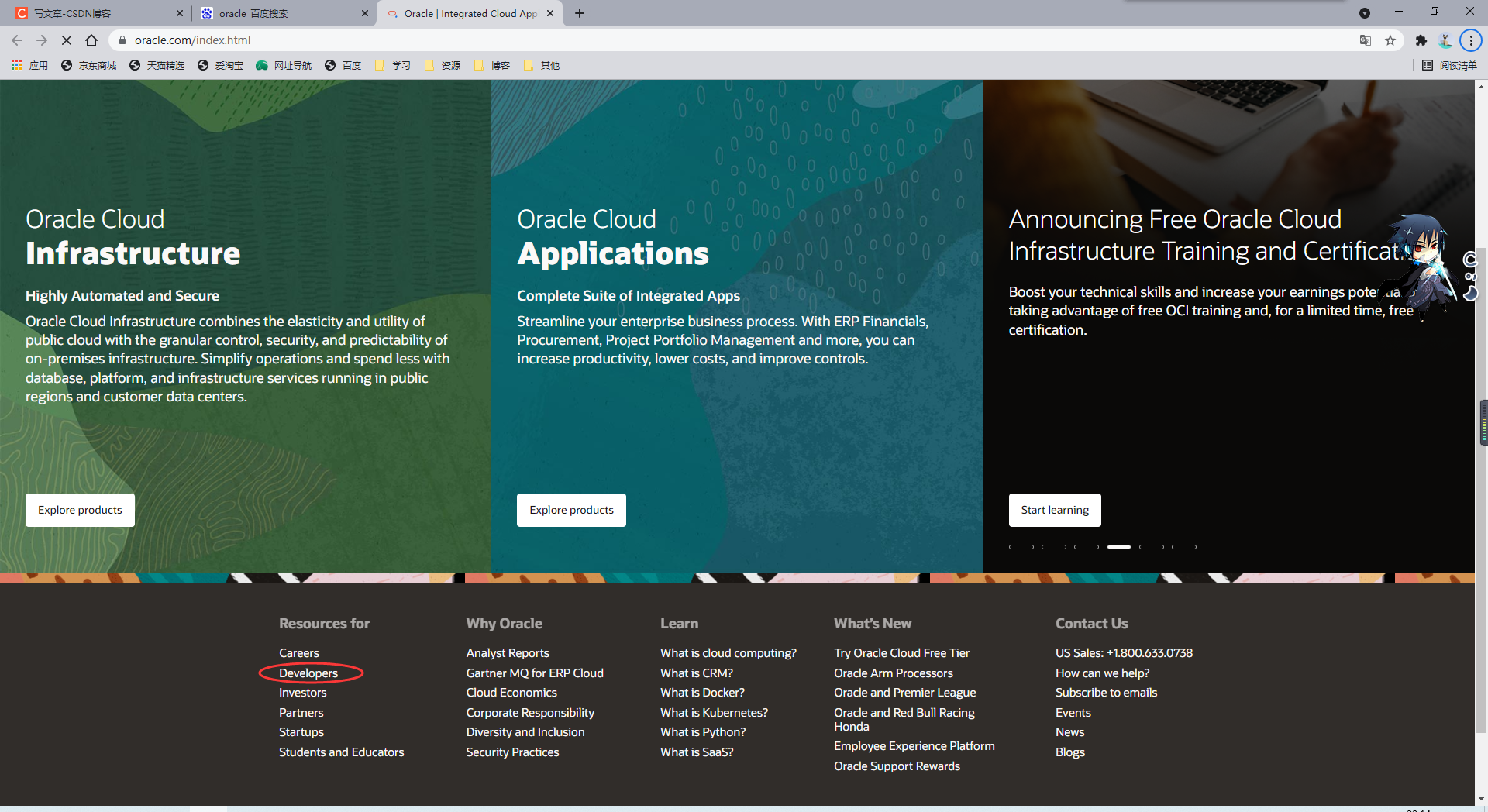Go back to previous page
The width and height of the screenshot is (1488, 812).
pyautogui.click(x=17, y=40)
